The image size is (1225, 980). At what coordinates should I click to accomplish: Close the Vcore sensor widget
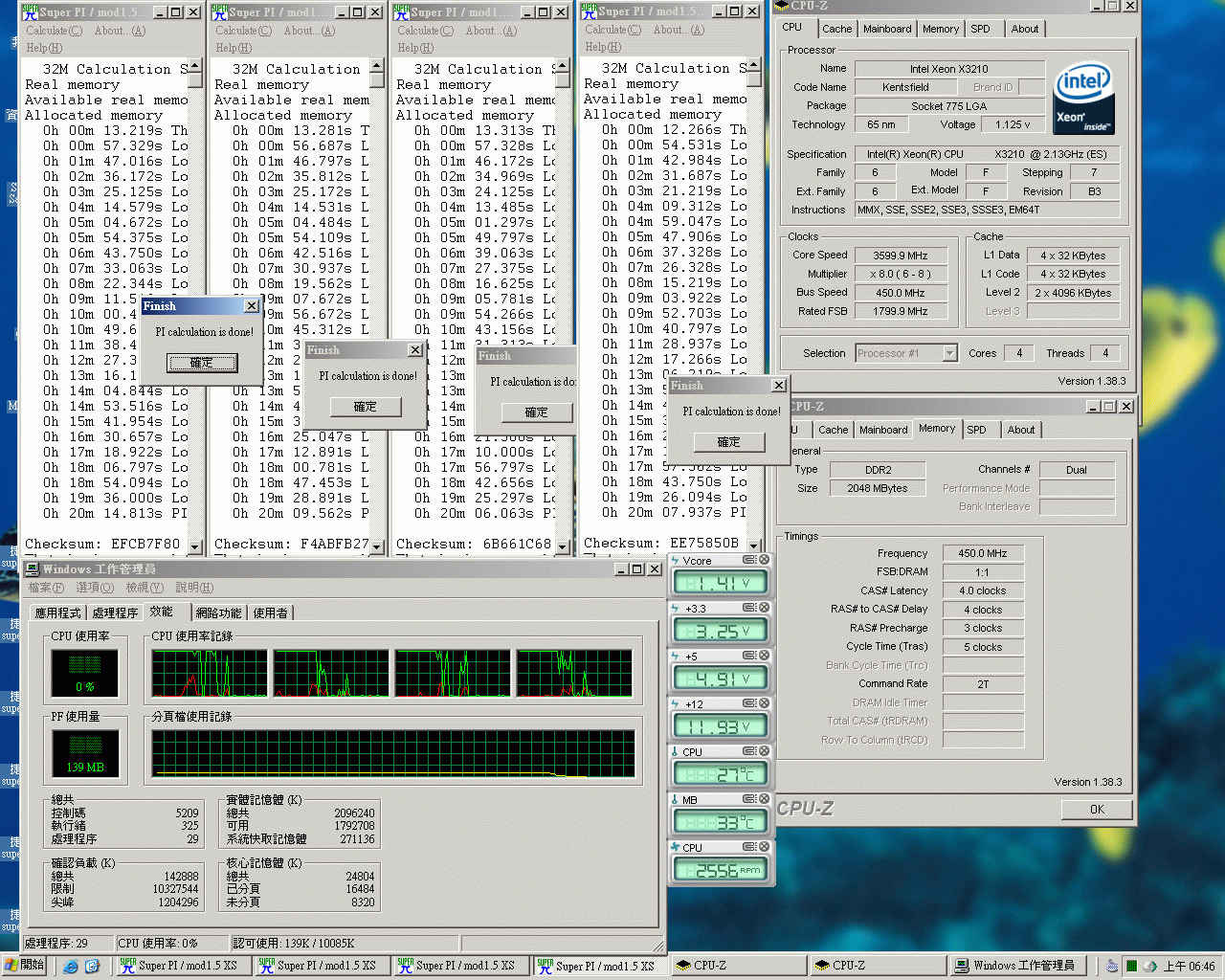click(764, 560)
